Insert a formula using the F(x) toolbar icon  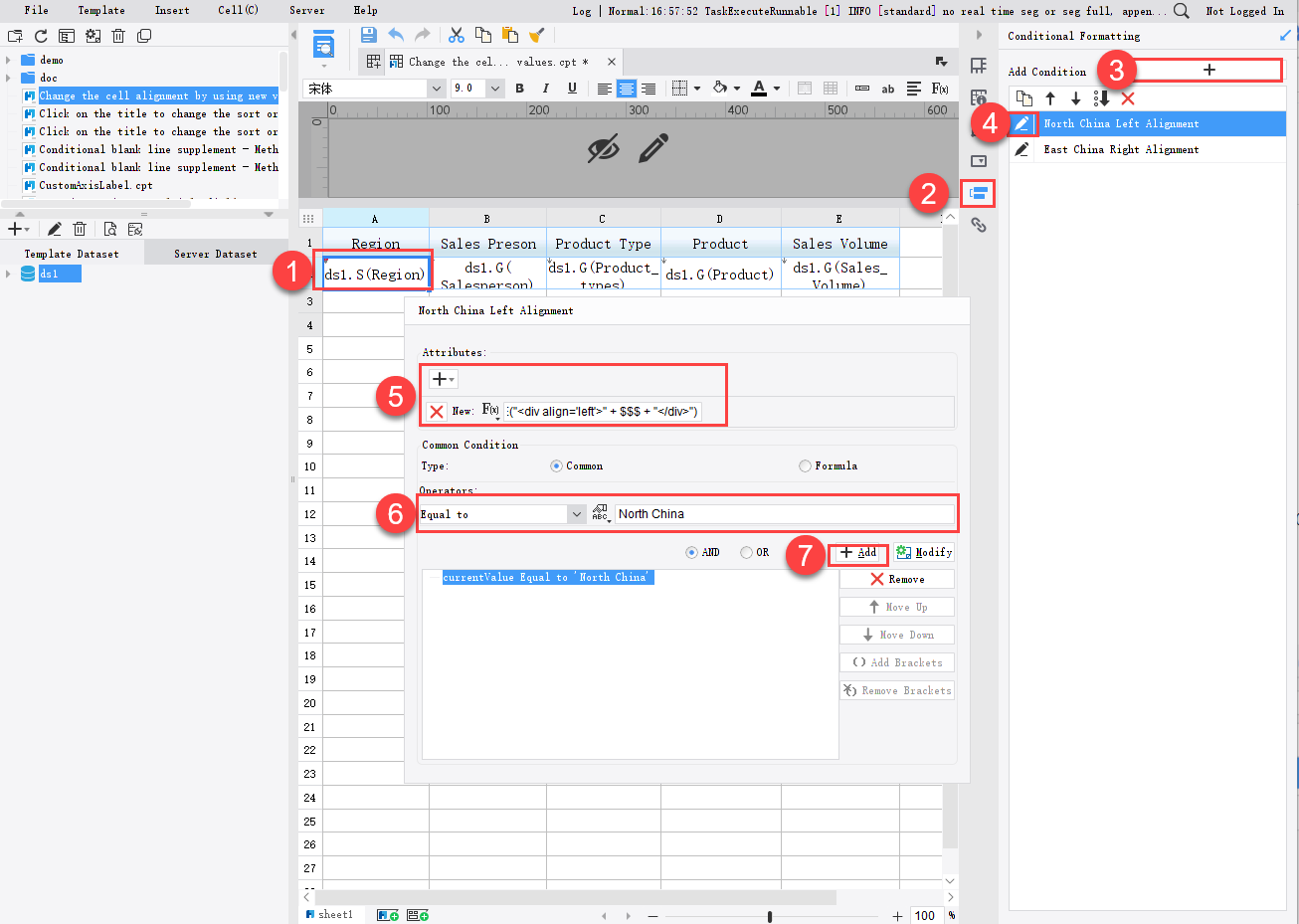coord(939,88)
